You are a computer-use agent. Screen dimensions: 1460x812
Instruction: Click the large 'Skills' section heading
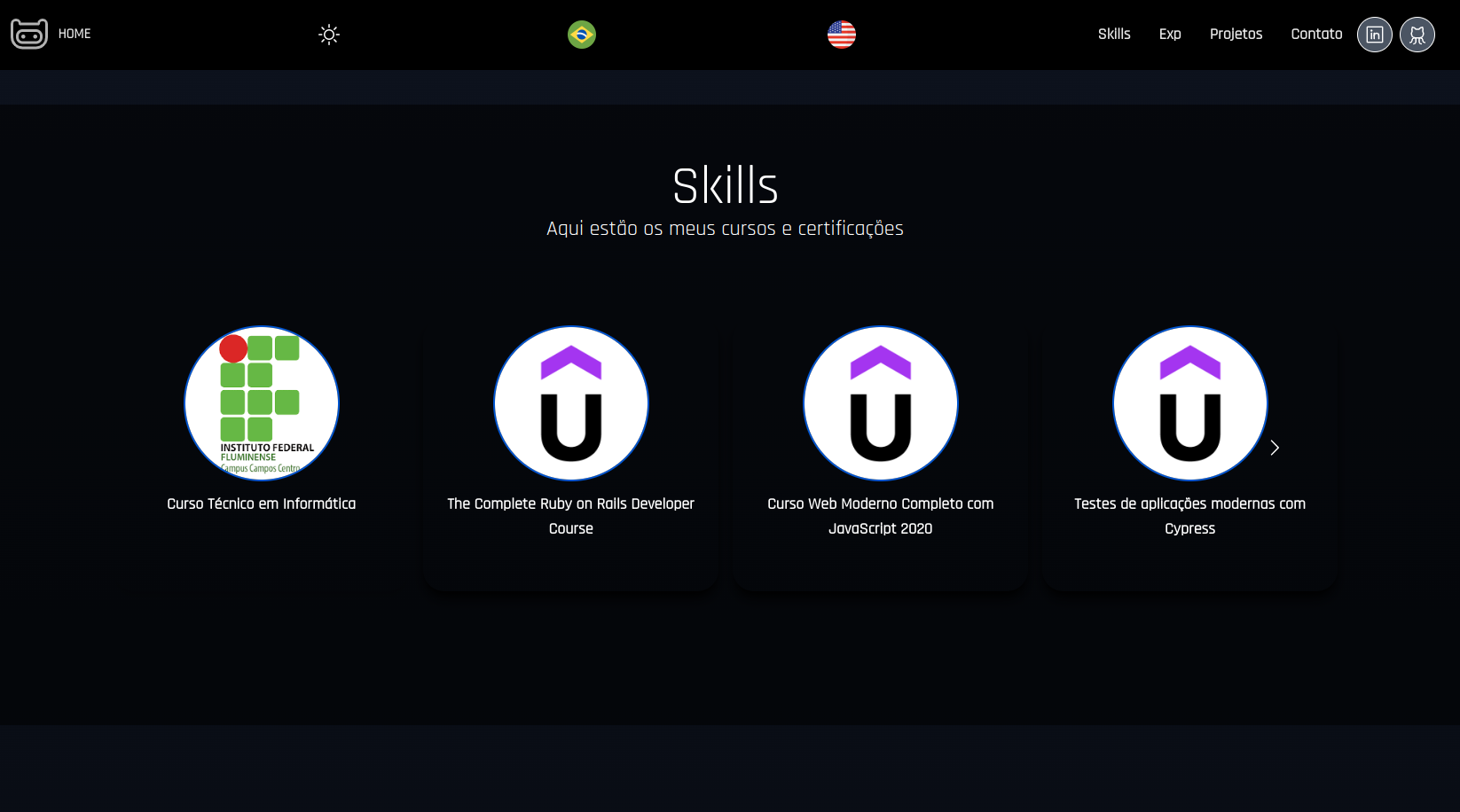click(x=726, y=185)
